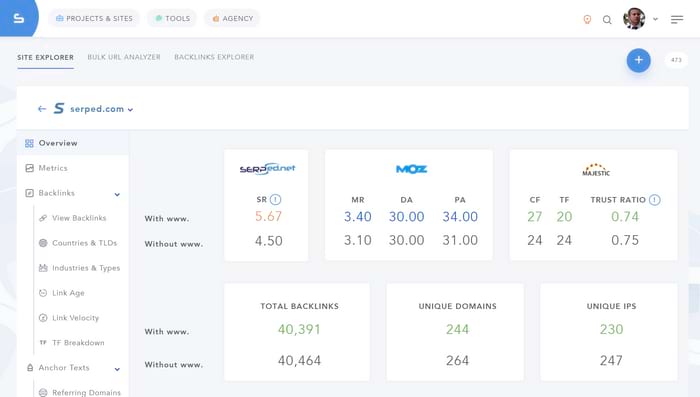Viewport: 700px width, 397px height.
Task: Click total backlinks value 40,391
Action: click(299, 329)
